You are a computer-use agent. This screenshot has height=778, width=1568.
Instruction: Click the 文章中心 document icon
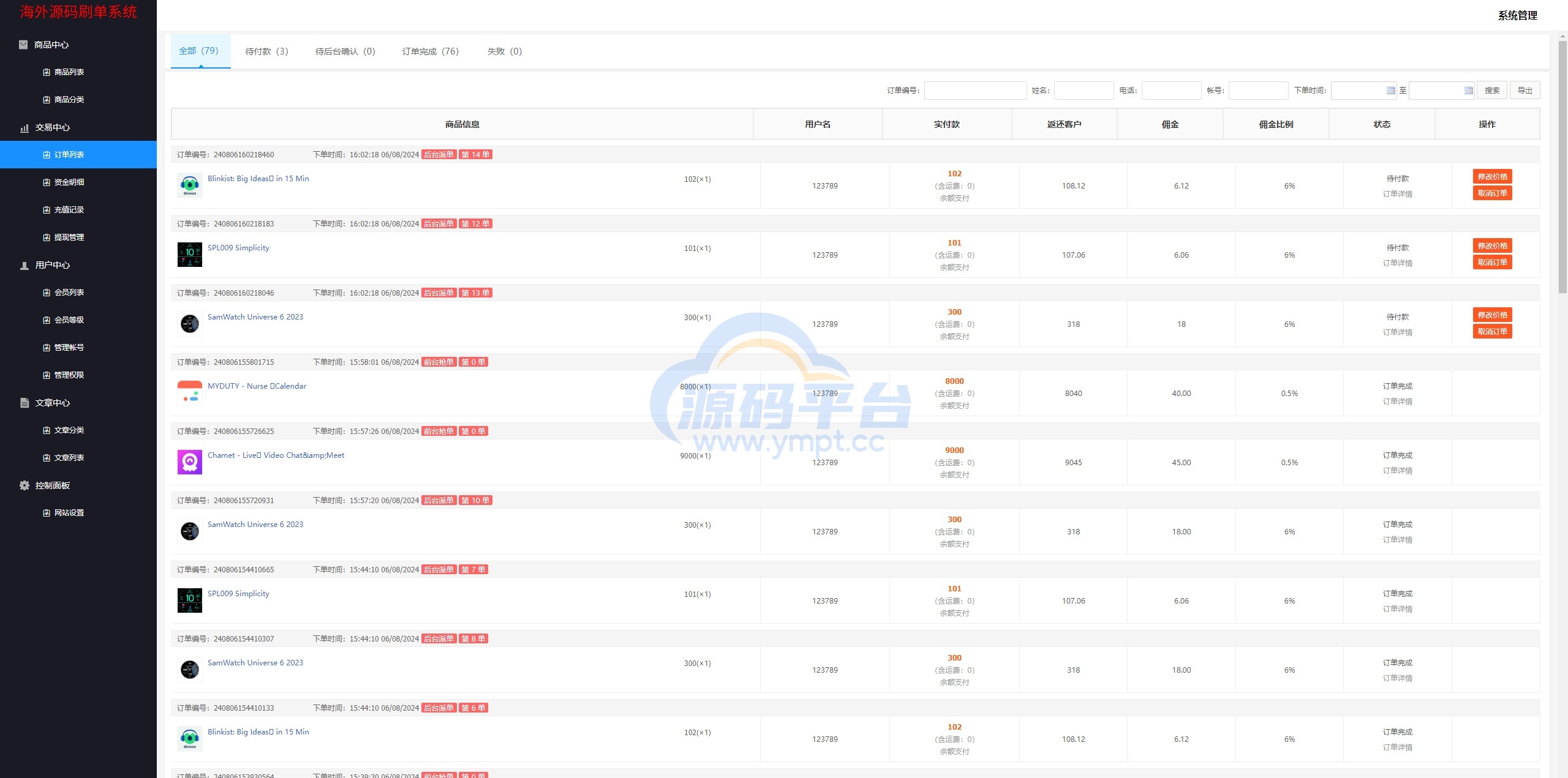point(24,403)
